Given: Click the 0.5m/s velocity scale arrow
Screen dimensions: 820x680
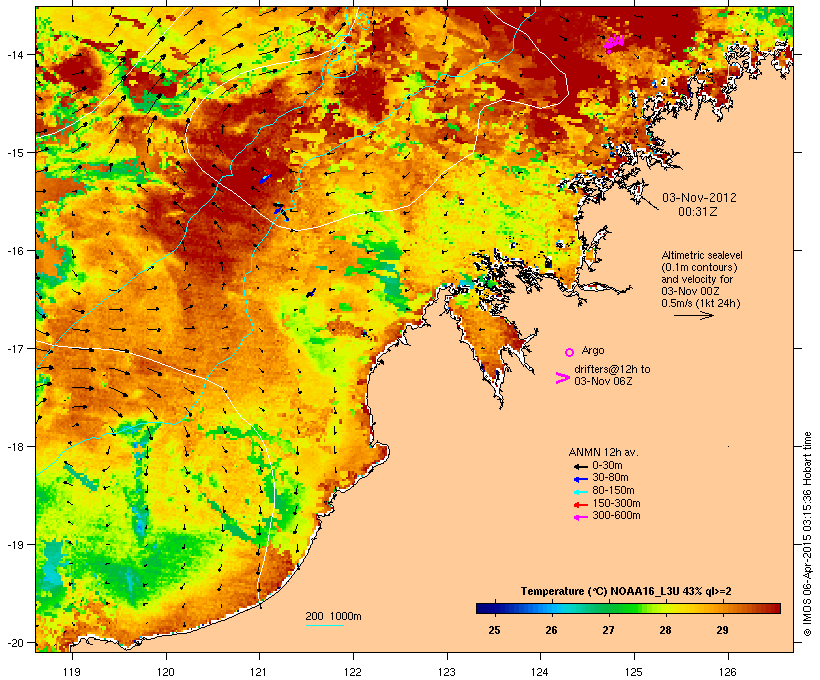Looking at the screenshot, I should pos(693,315).
